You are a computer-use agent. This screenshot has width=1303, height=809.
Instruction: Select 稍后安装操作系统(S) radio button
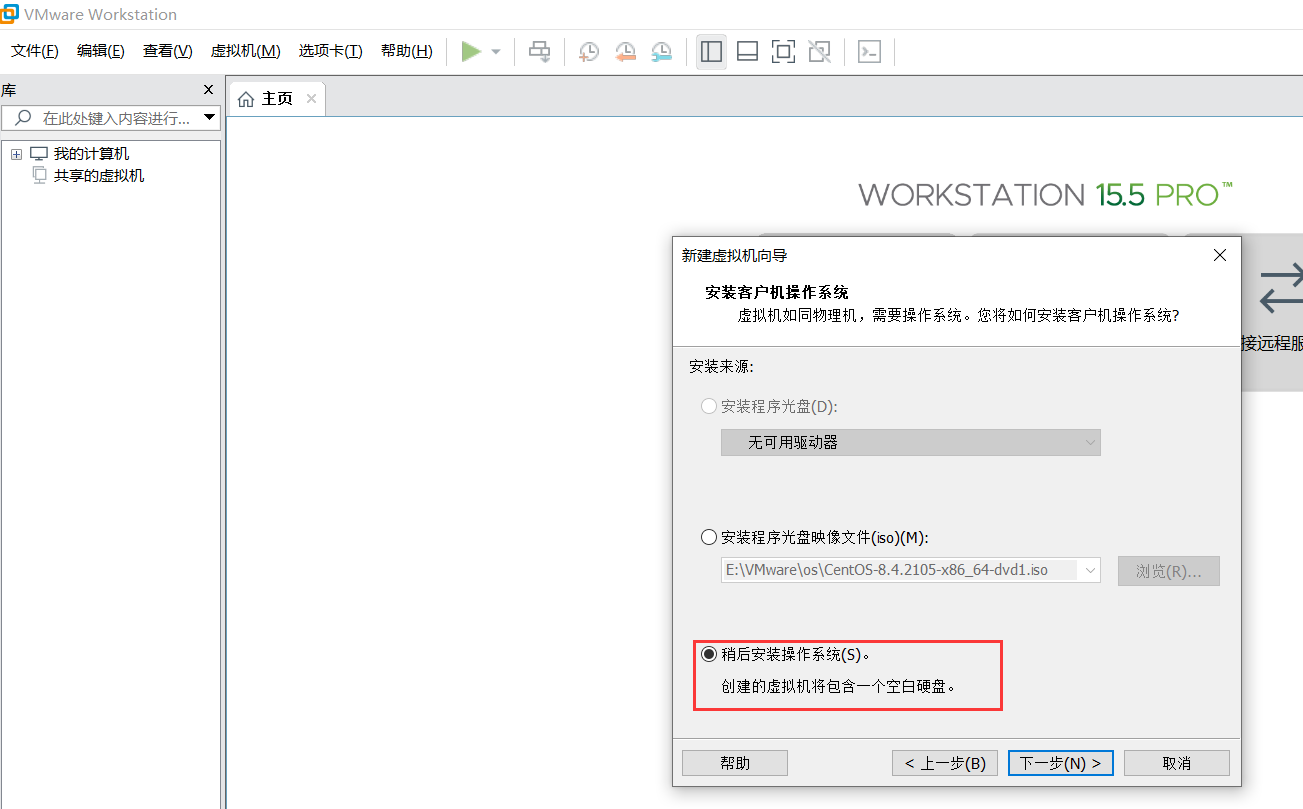[x=709, y=655]
